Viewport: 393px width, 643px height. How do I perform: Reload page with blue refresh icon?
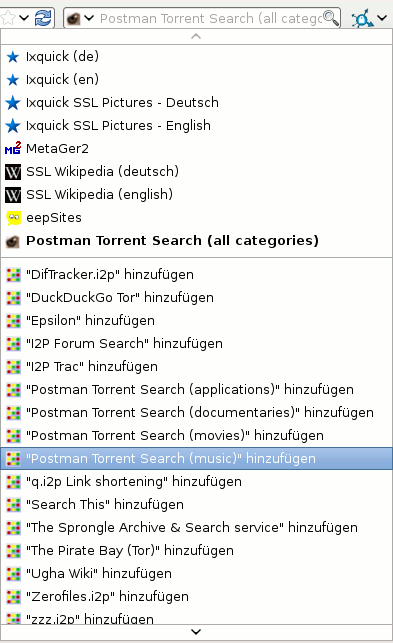pyautogui.click(x=43, y=18)
